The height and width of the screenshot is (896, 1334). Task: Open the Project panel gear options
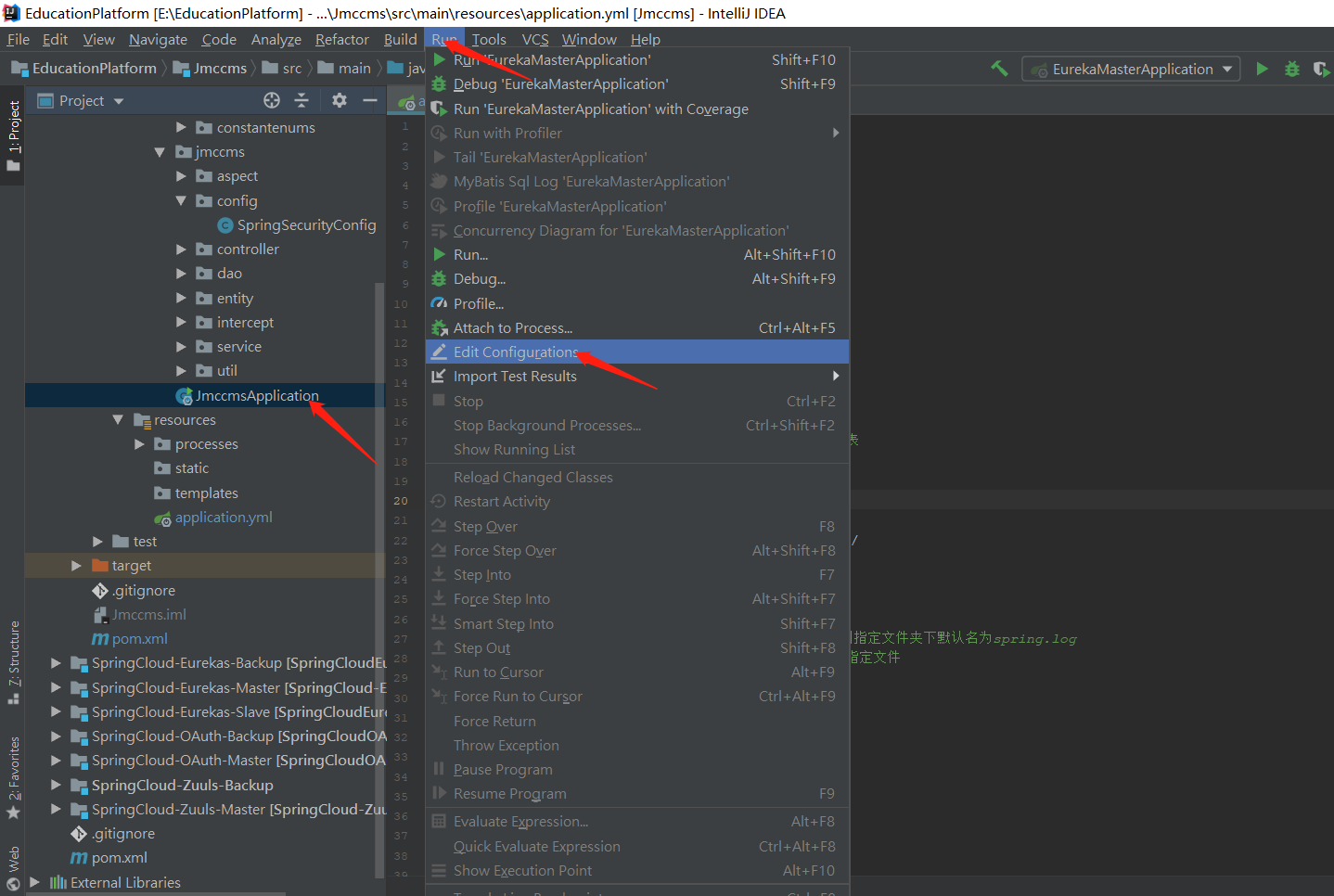click(340, 100)
